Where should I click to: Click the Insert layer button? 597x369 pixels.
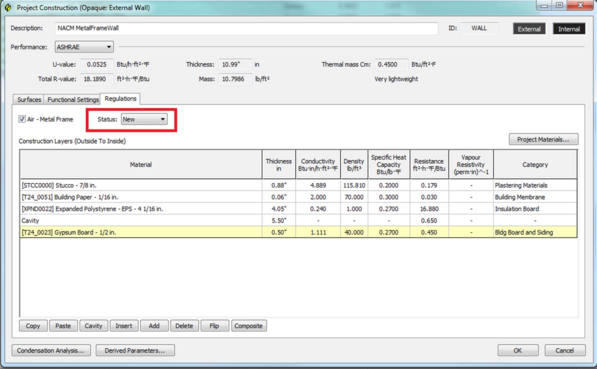click(x=124, y=326)
